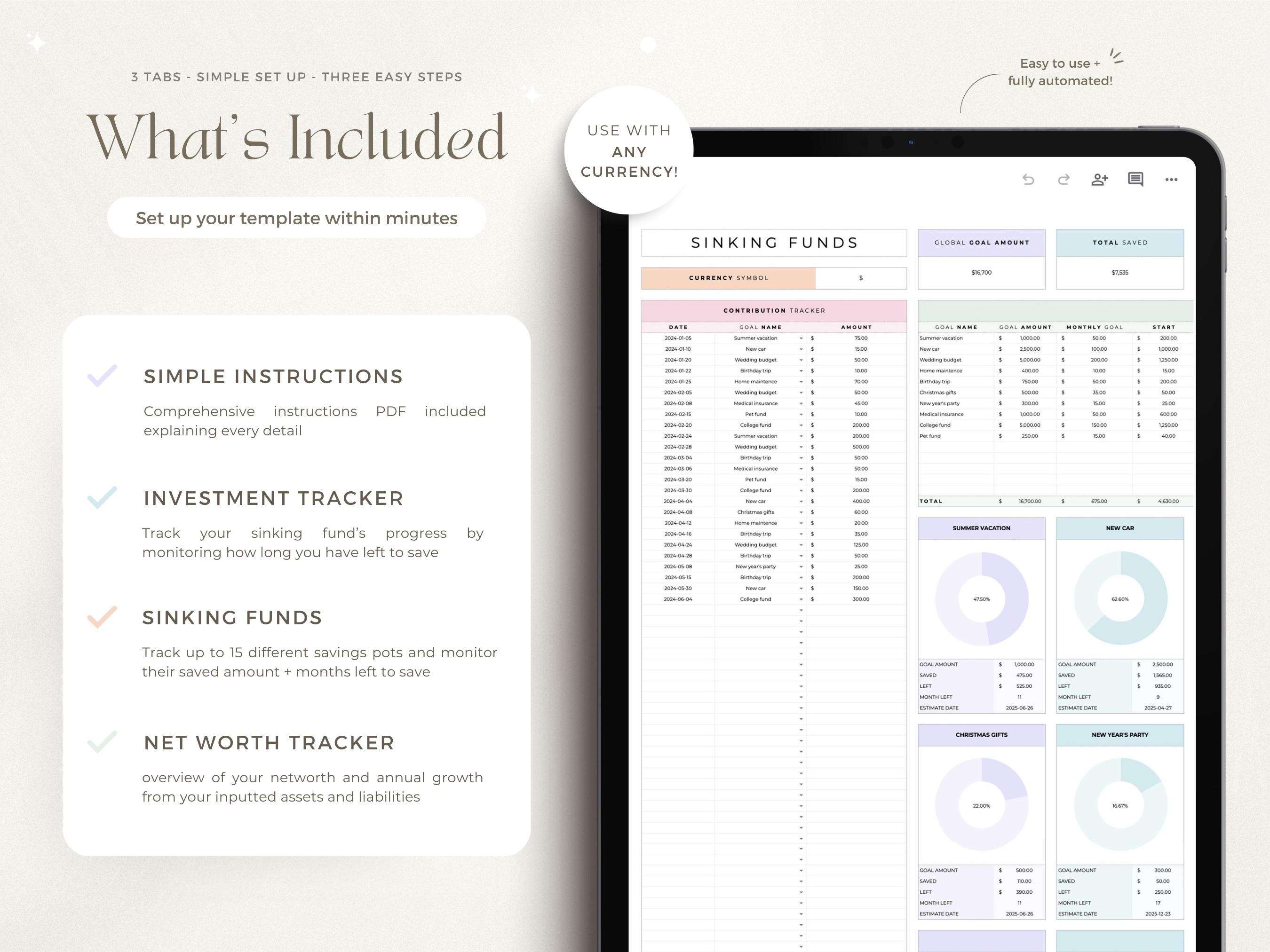Select the Contribution Tracker header
The width and height of the screenshot is (1270, 952).
tap(774, 310)
